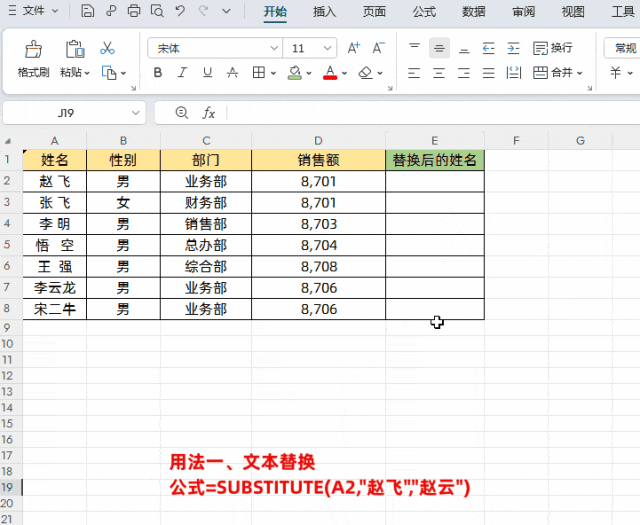
Task: Align text to bottom
Action: 464,49
